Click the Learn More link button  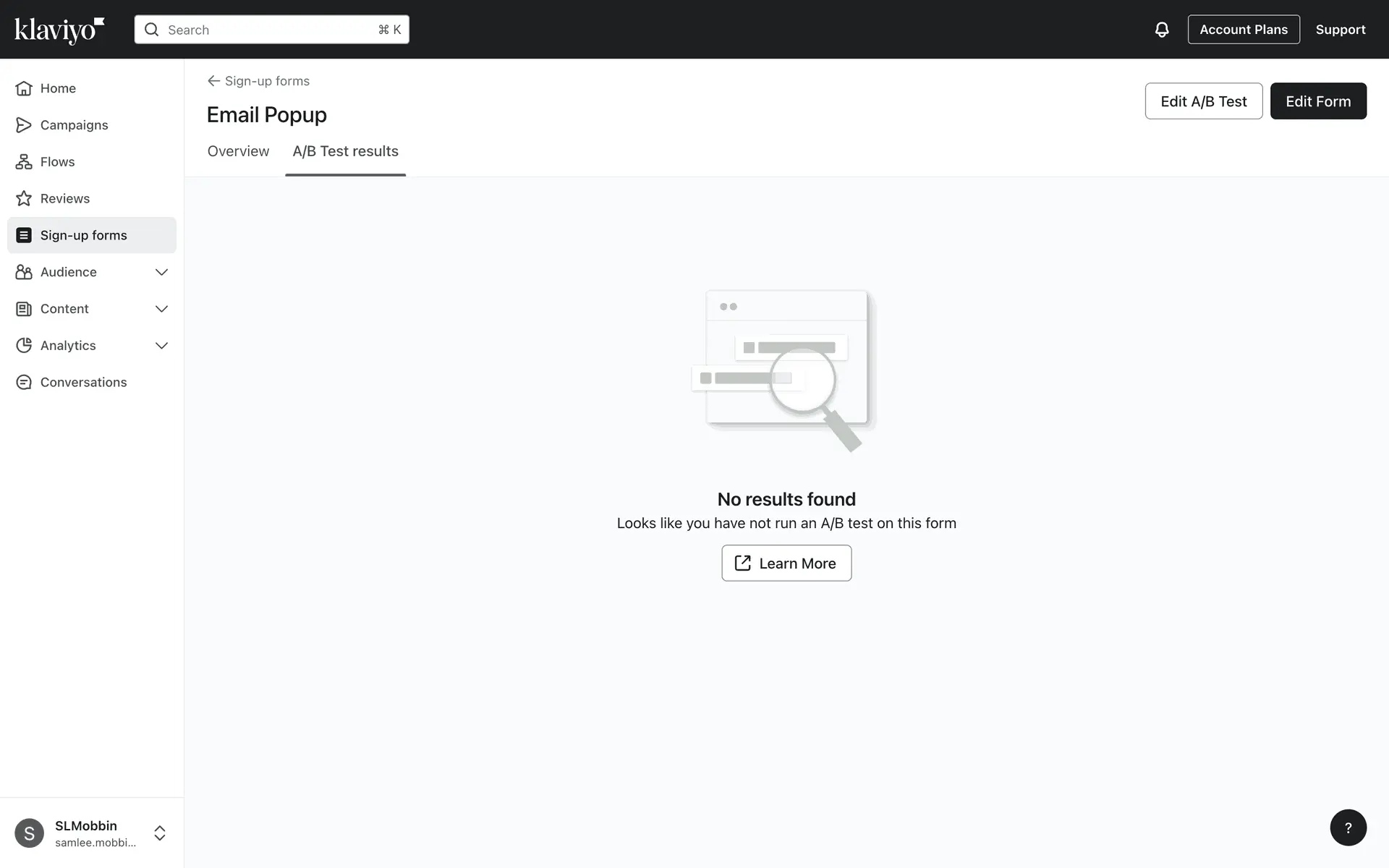786,563
